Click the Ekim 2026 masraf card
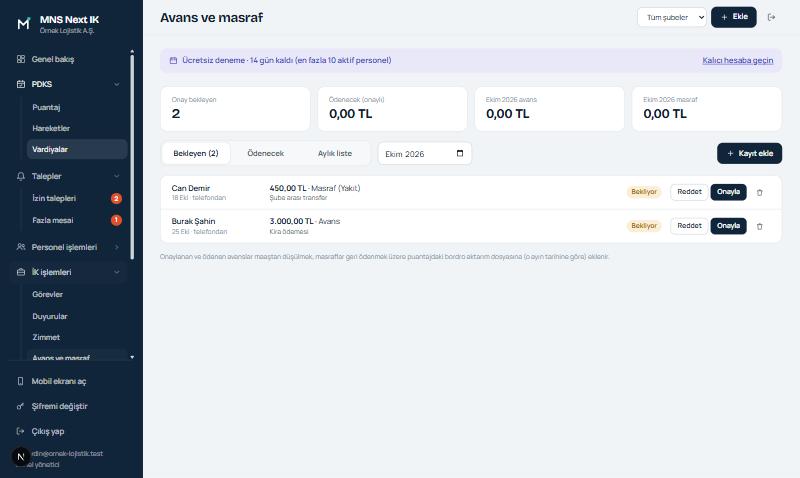The image size is (800, 478). 707,109
